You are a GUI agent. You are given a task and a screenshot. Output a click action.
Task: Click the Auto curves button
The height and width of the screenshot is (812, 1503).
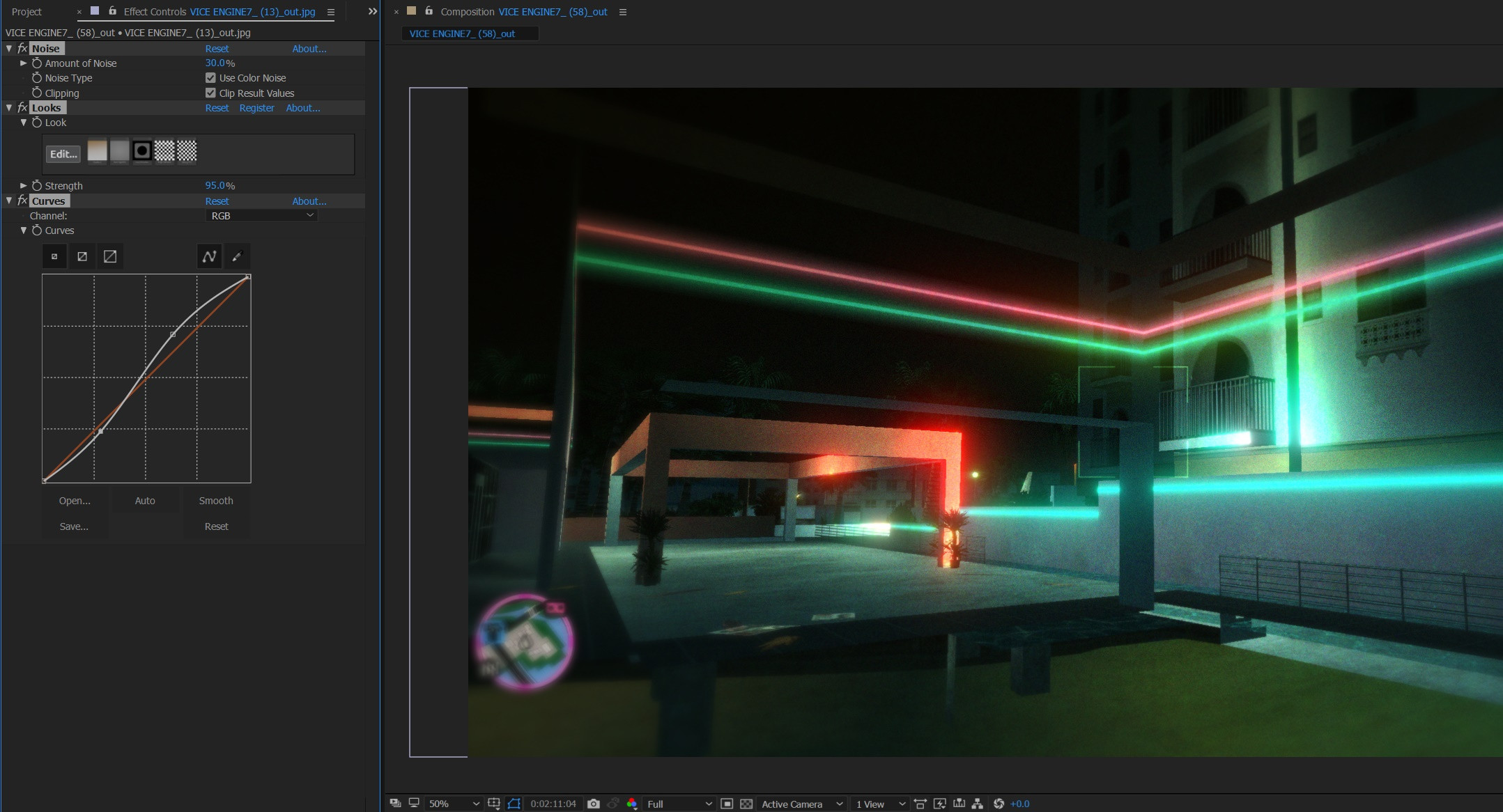145,501
